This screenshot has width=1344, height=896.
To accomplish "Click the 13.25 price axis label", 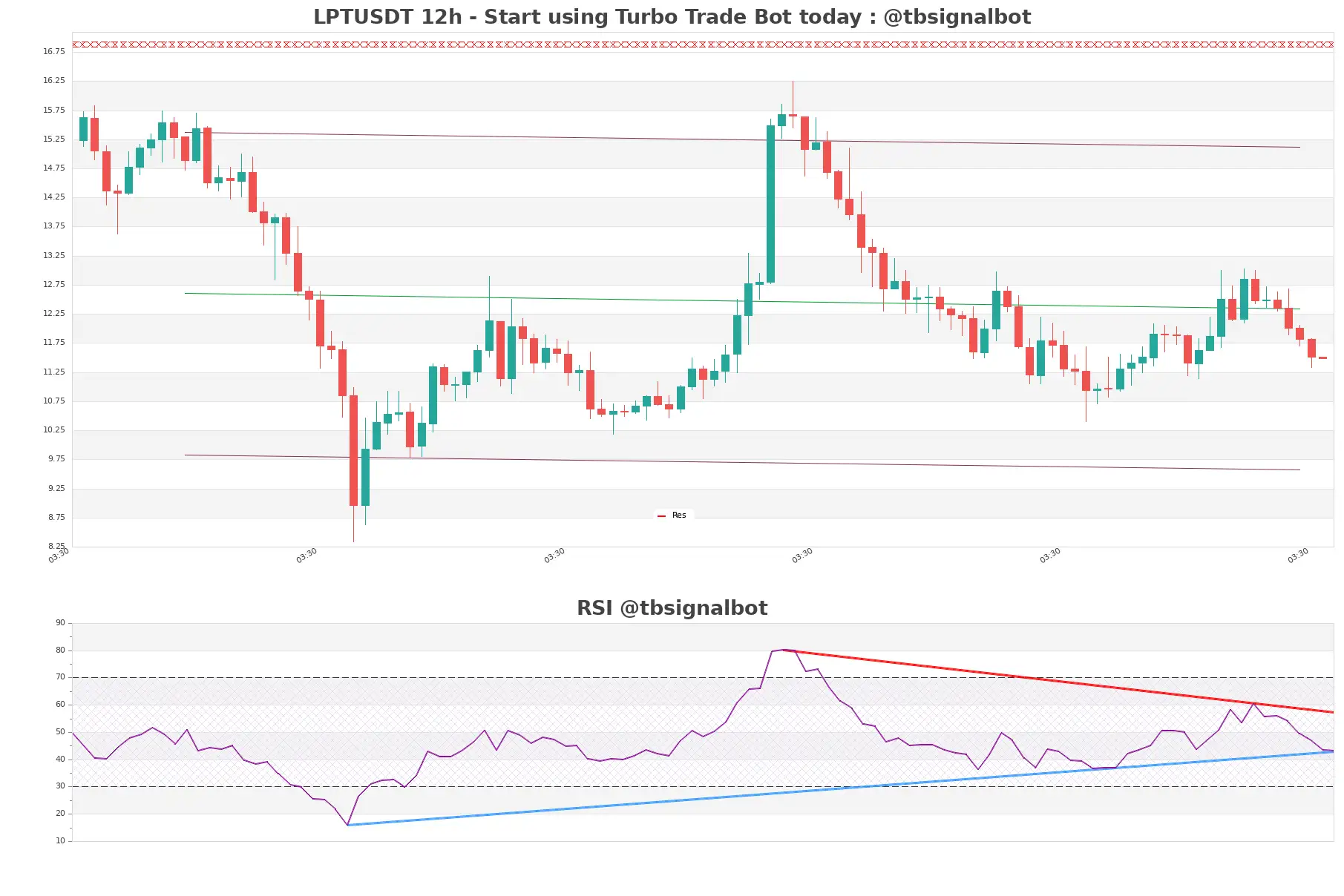I will tap(53, 255).
